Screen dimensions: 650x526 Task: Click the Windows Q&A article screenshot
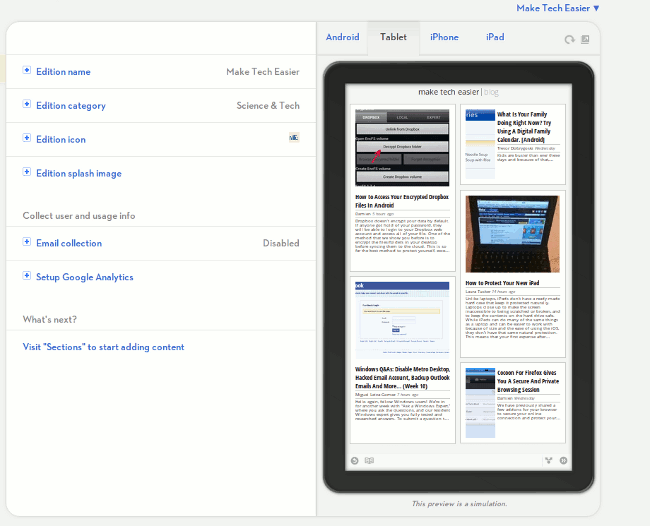(402, 320)
